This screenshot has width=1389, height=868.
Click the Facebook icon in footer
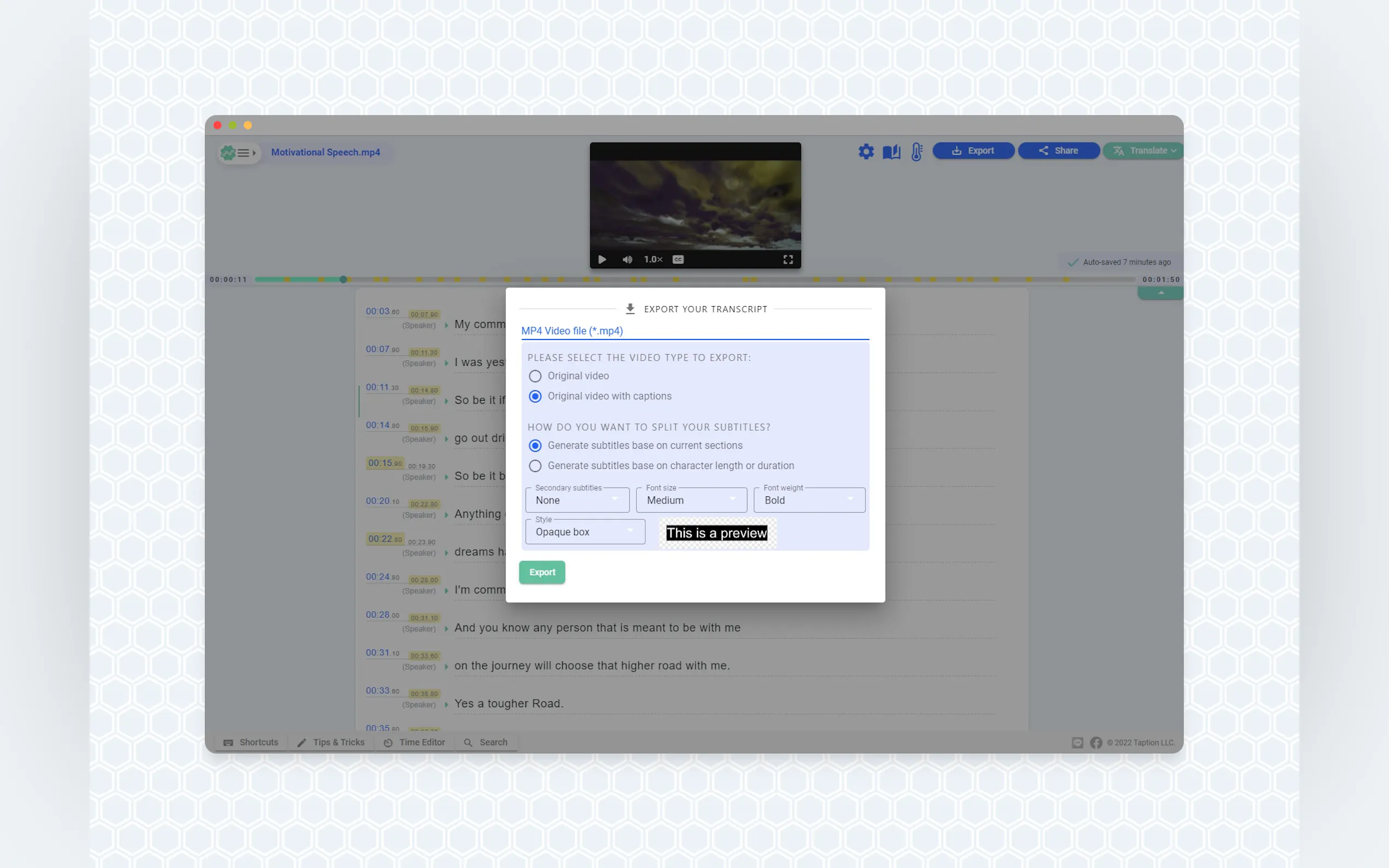pos(1095,742)
